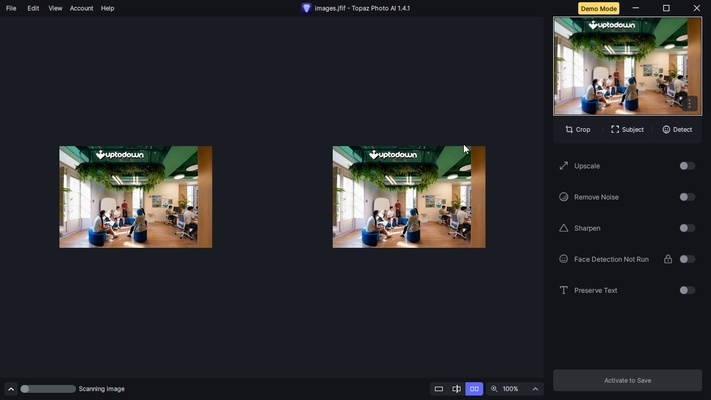Viewport: 711px width, 400px height.
Task: Run the Detect faces tool
Action: tap(677, 130)
